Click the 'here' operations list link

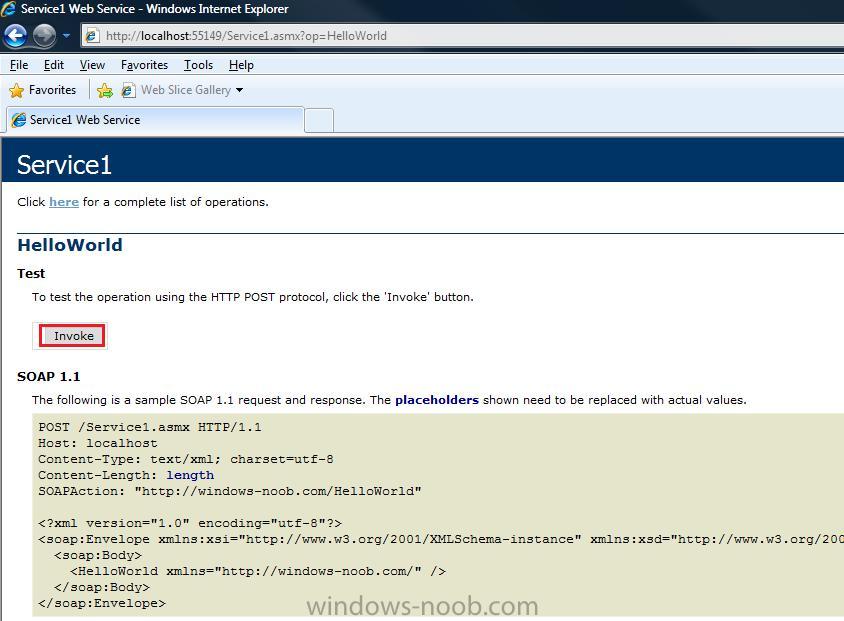[x=64, y=202]
